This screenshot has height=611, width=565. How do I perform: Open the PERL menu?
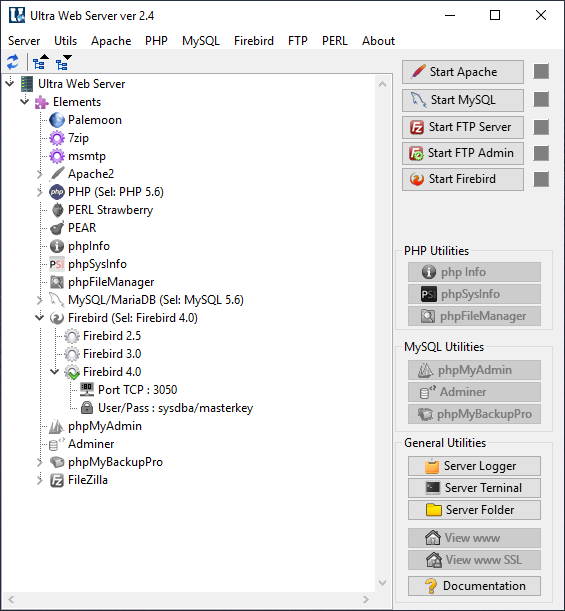[x=335, y=41]
